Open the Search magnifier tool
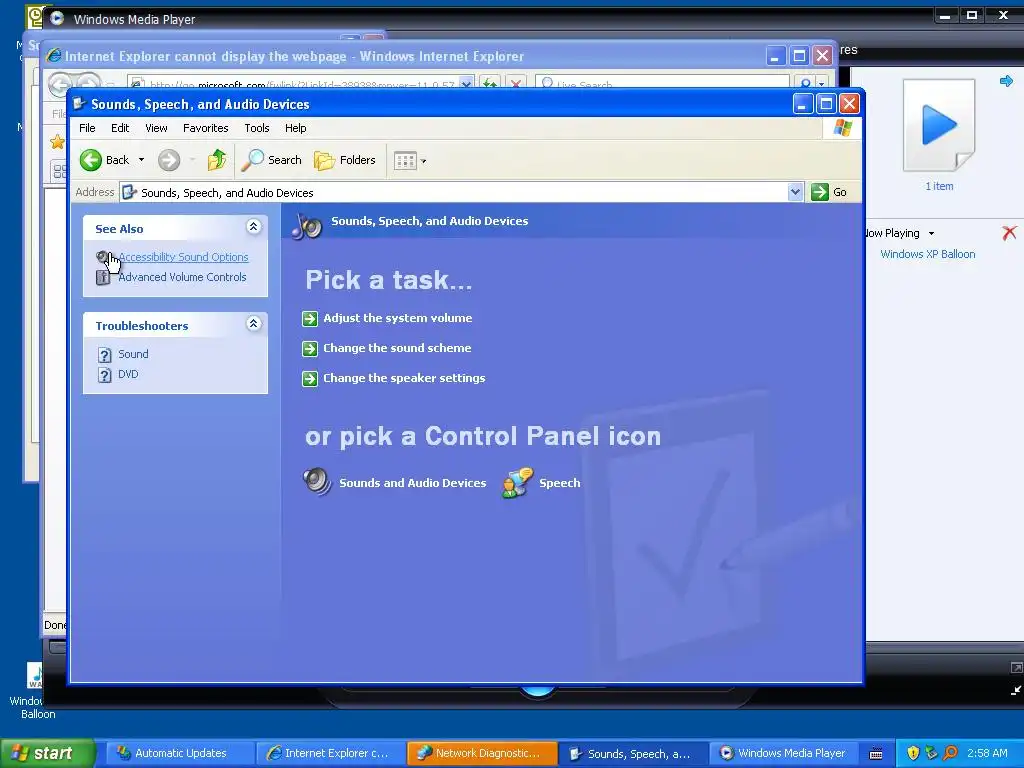The height and width of the screenshot is (768, 1024). pos(272,160)
